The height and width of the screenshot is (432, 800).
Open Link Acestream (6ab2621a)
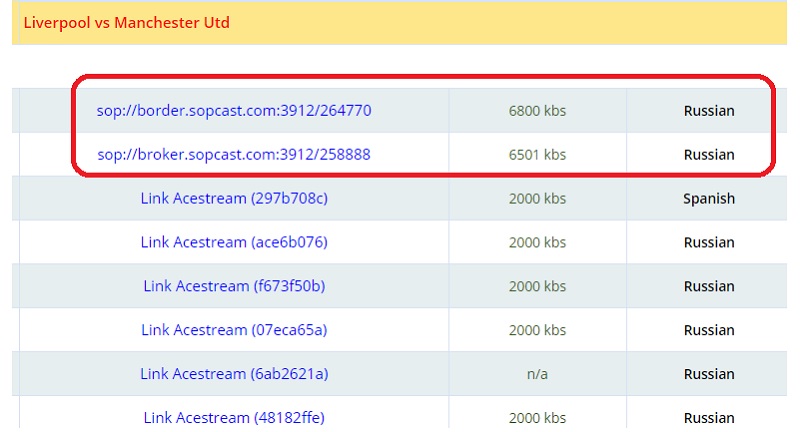coord(234,374)
